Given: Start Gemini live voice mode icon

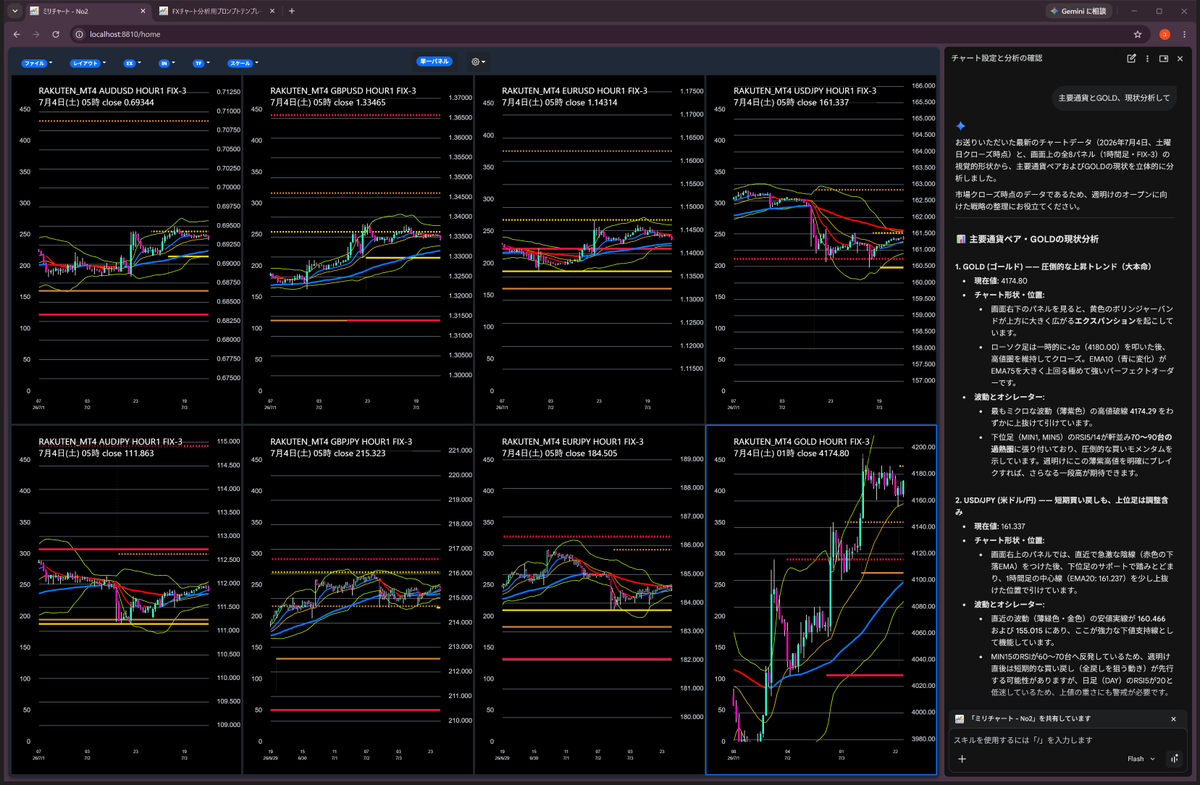Looking at the screenshot, I should pyautogui.click(x=1174, y=759).
